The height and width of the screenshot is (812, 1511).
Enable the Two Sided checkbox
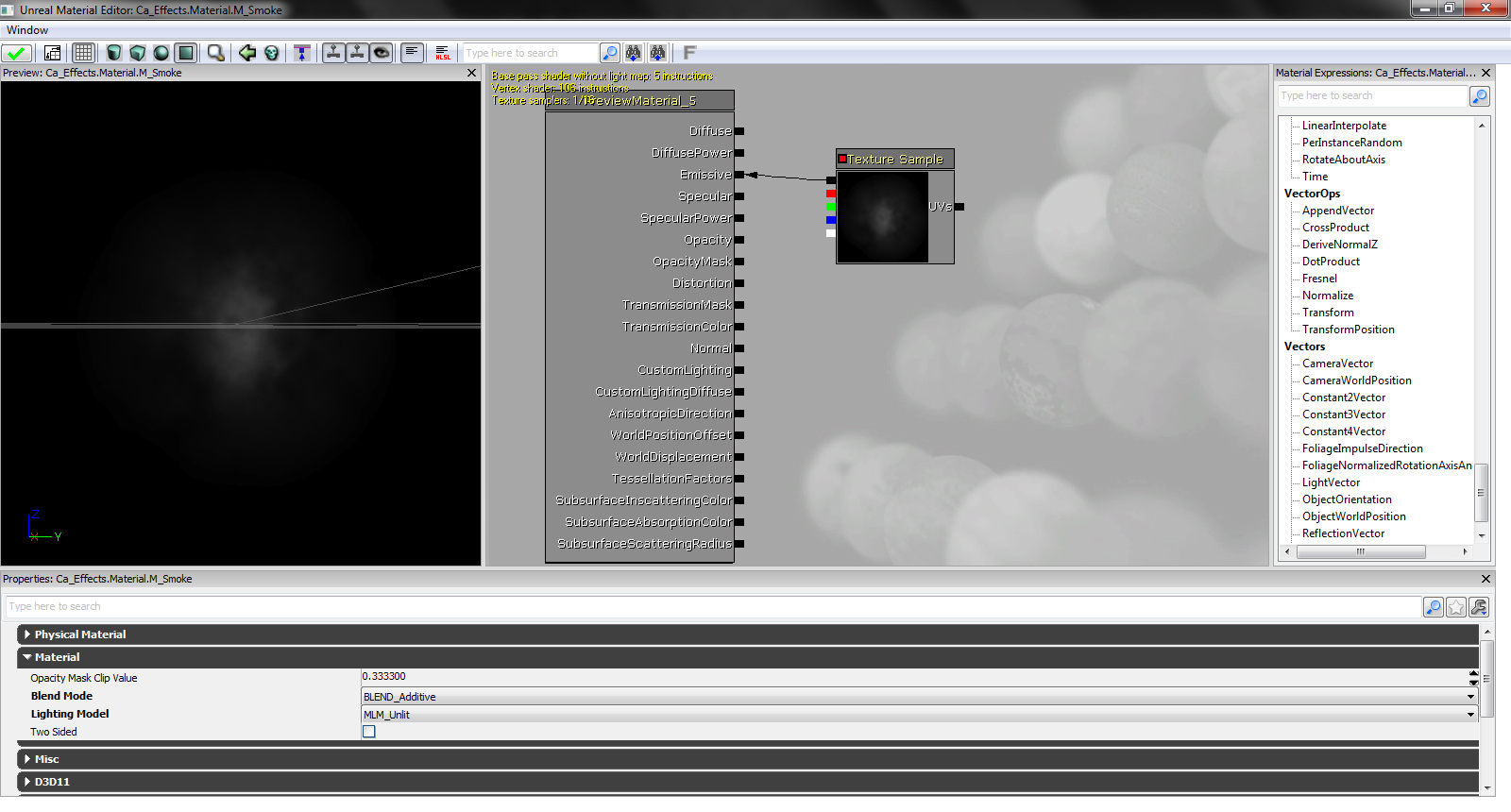coord(369,732)
